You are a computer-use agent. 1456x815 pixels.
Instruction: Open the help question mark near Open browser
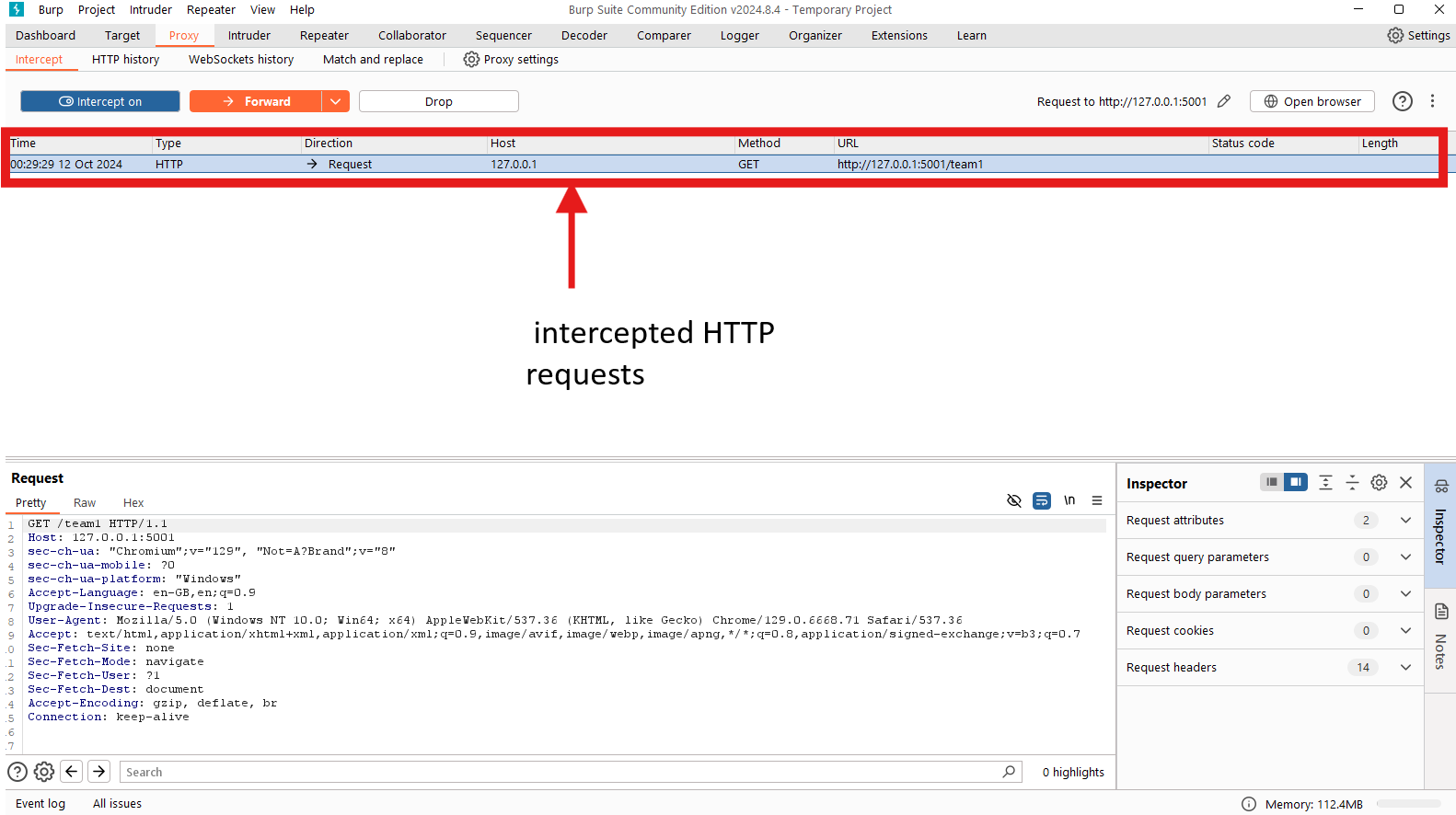pos(1402,101)
